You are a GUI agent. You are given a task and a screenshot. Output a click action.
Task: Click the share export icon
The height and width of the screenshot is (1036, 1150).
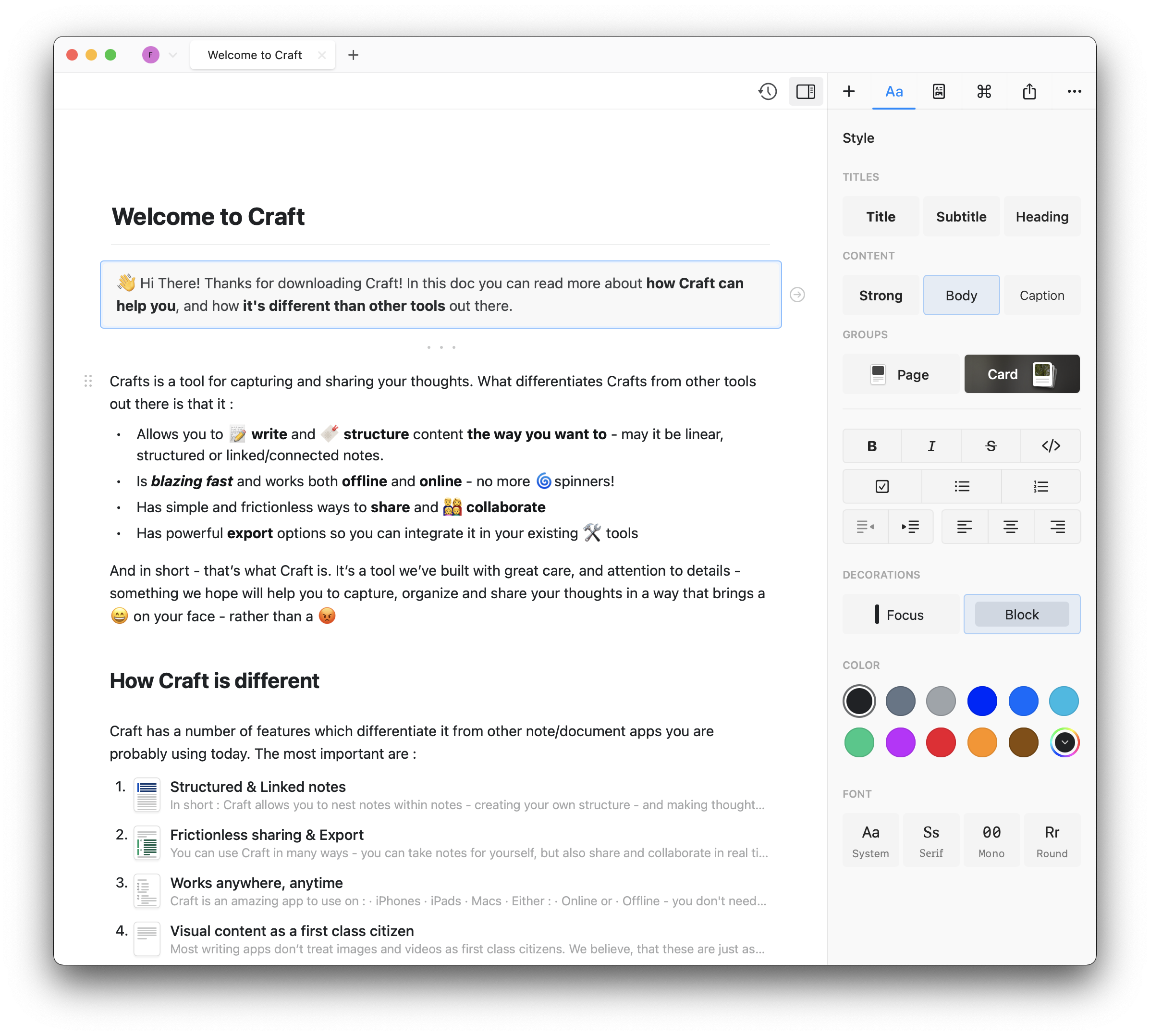click(x=1029, y=91)
